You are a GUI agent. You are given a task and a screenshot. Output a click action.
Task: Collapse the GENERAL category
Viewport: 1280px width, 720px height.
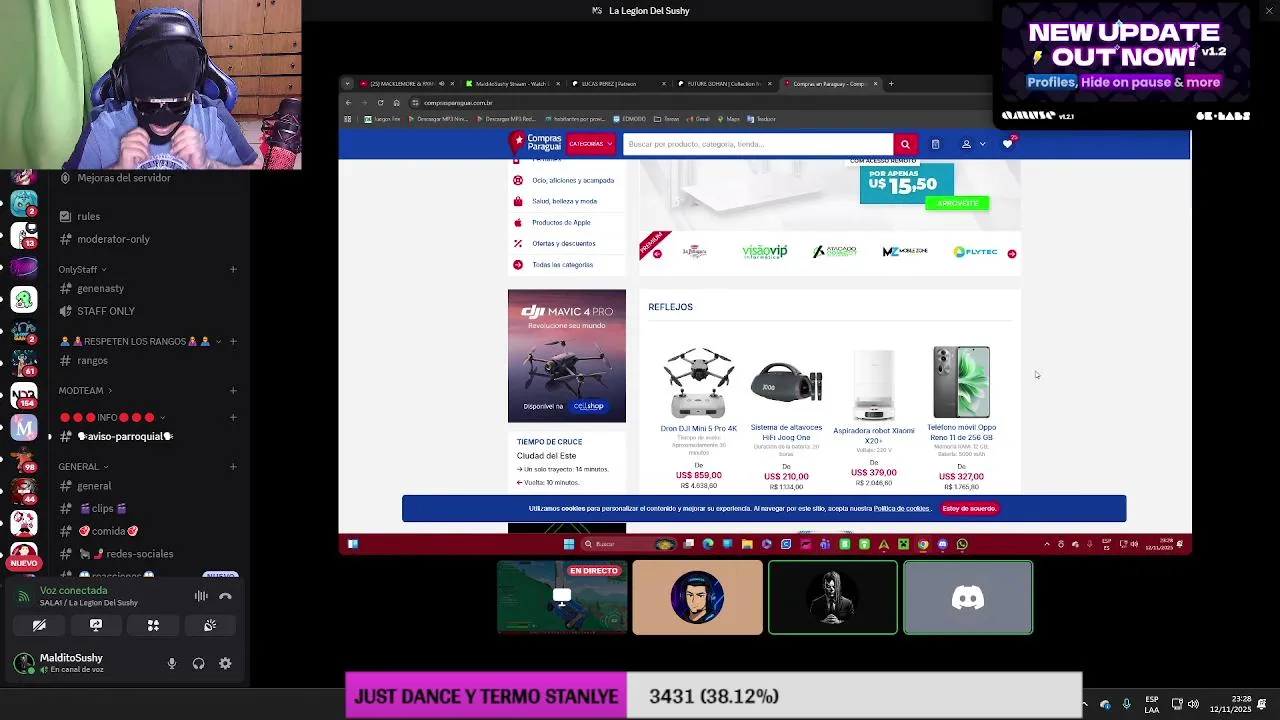[x=83, y=467]
